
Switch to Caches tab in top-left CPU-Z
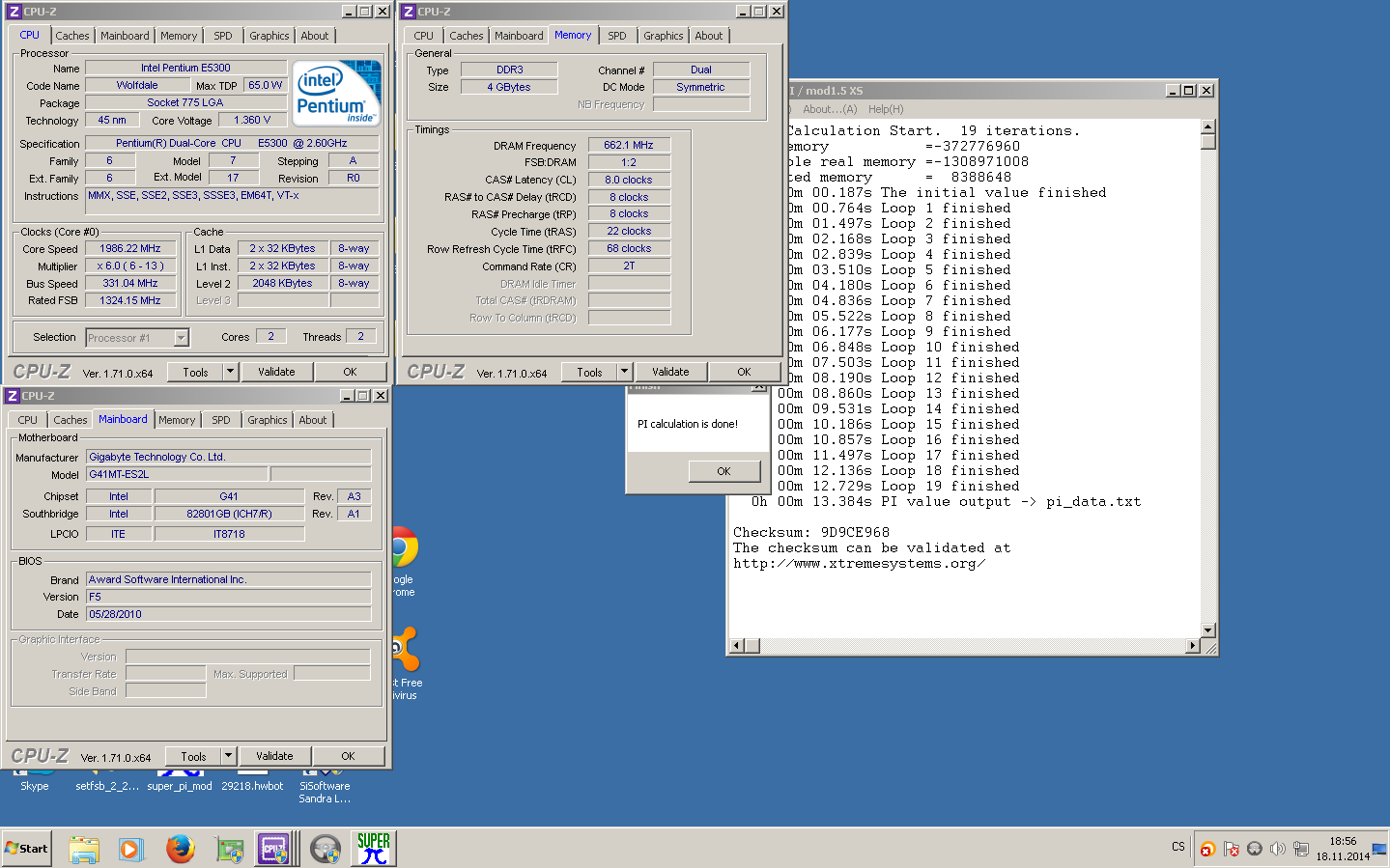[72, 36]
